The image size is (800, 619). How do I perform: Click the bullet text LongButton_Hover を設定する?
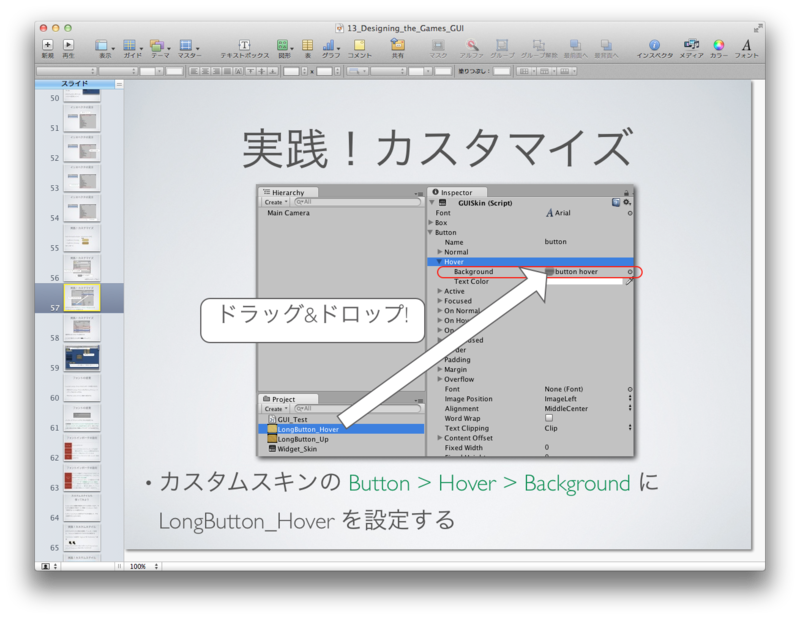306,521
